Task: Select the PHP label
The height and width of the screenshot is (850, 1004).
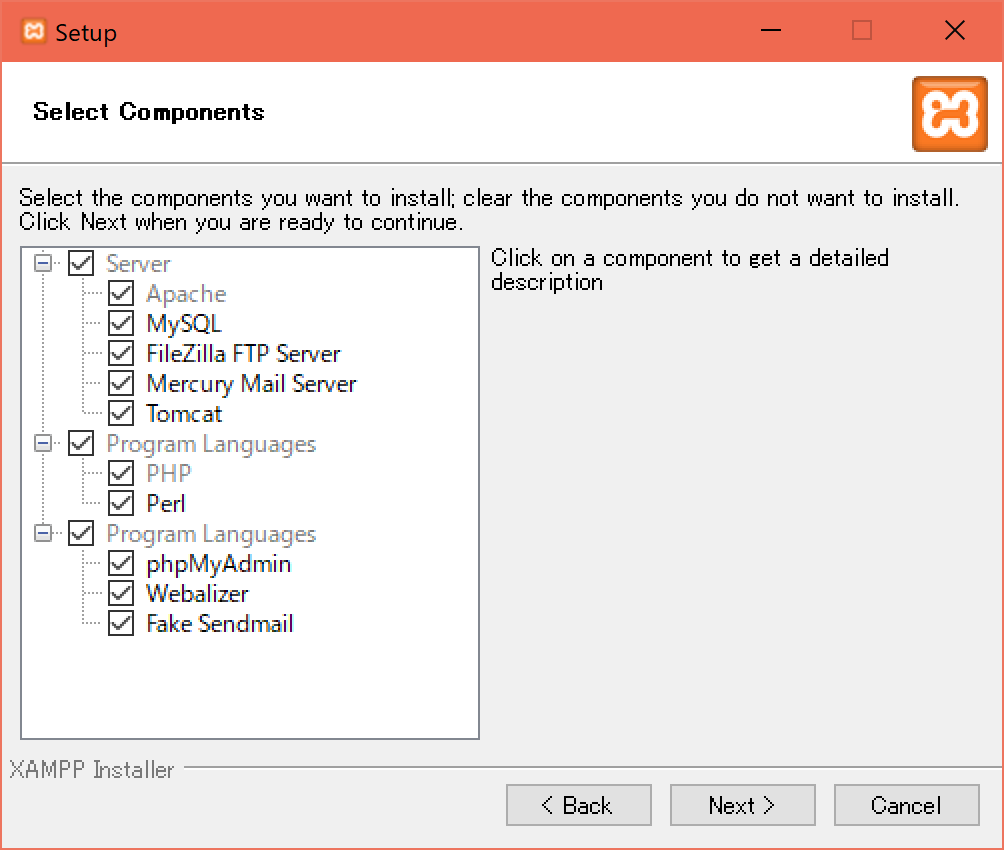Action: click(169, 474)
